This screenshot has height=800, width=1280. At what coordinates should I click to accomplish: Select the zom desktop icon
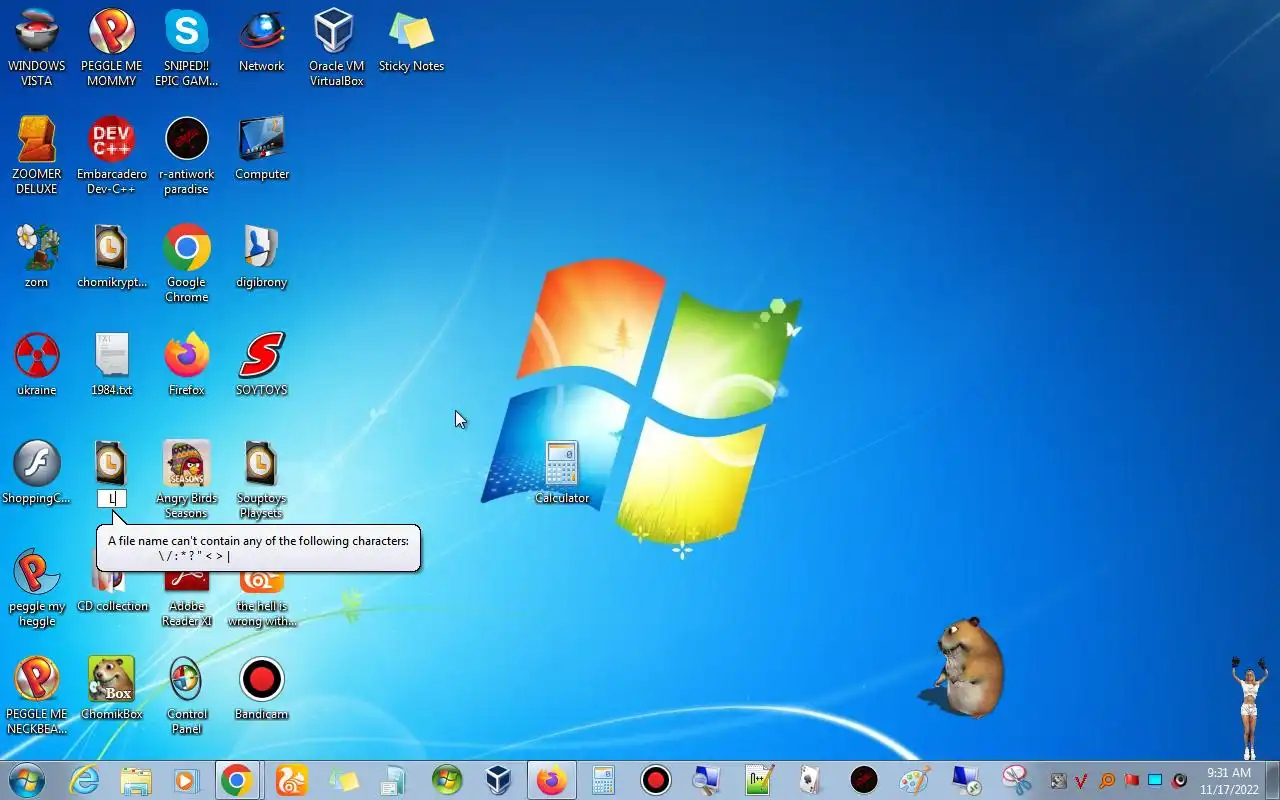[x=37, y=257]
